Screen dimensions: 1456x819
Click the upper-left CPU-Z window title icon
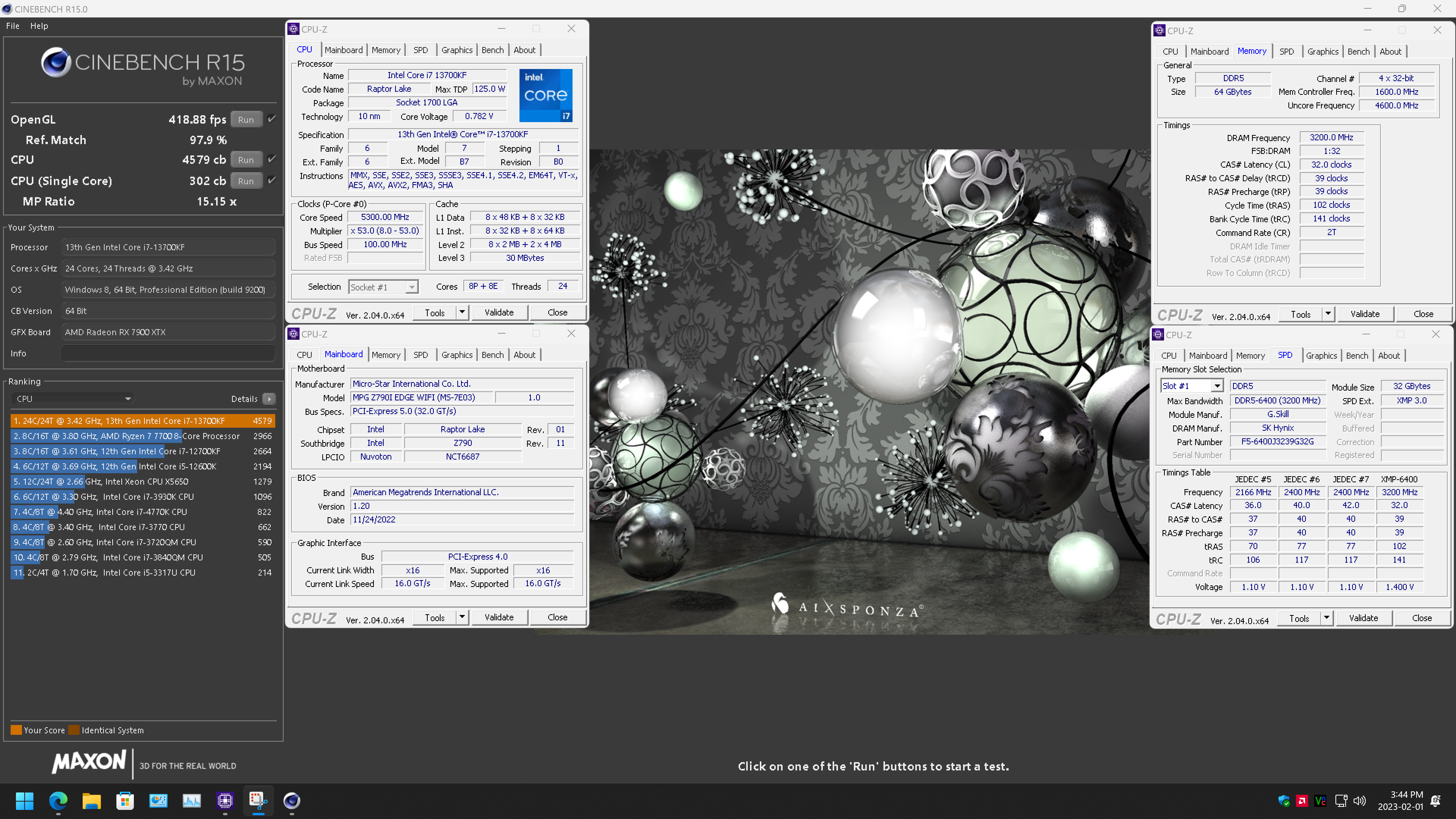click(293, 29)
